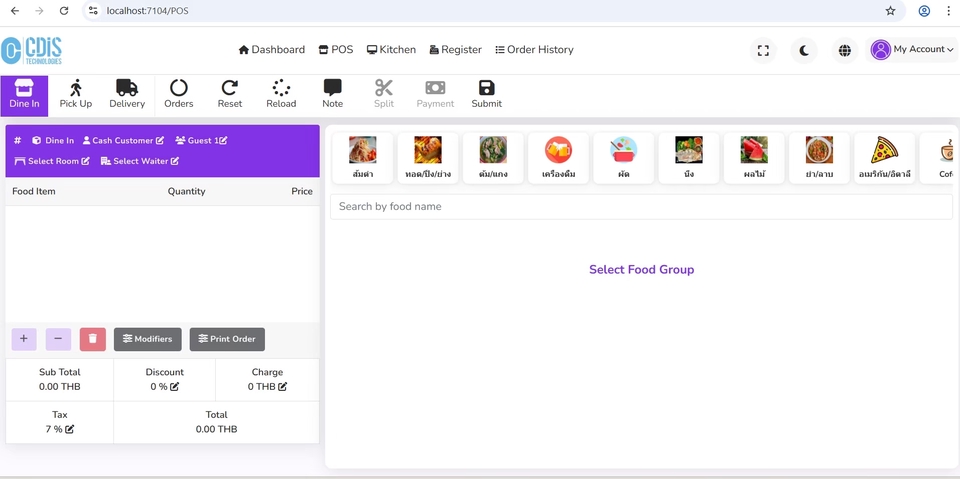Reload the POS data
Screen dimensions: 960x479
click(x=281, y=94)
